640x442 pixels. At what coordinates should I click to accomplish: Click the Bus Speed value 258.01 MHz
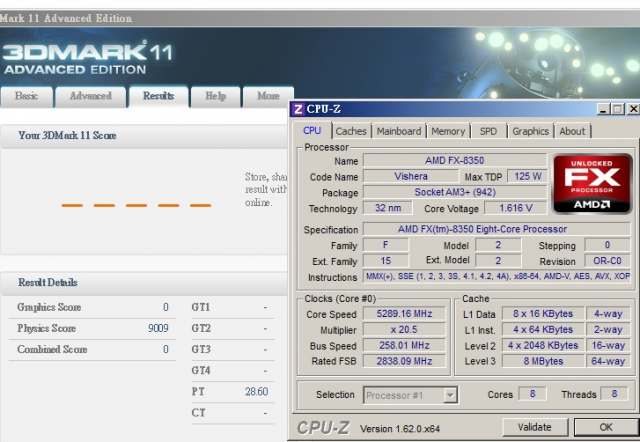pos(404,346)
